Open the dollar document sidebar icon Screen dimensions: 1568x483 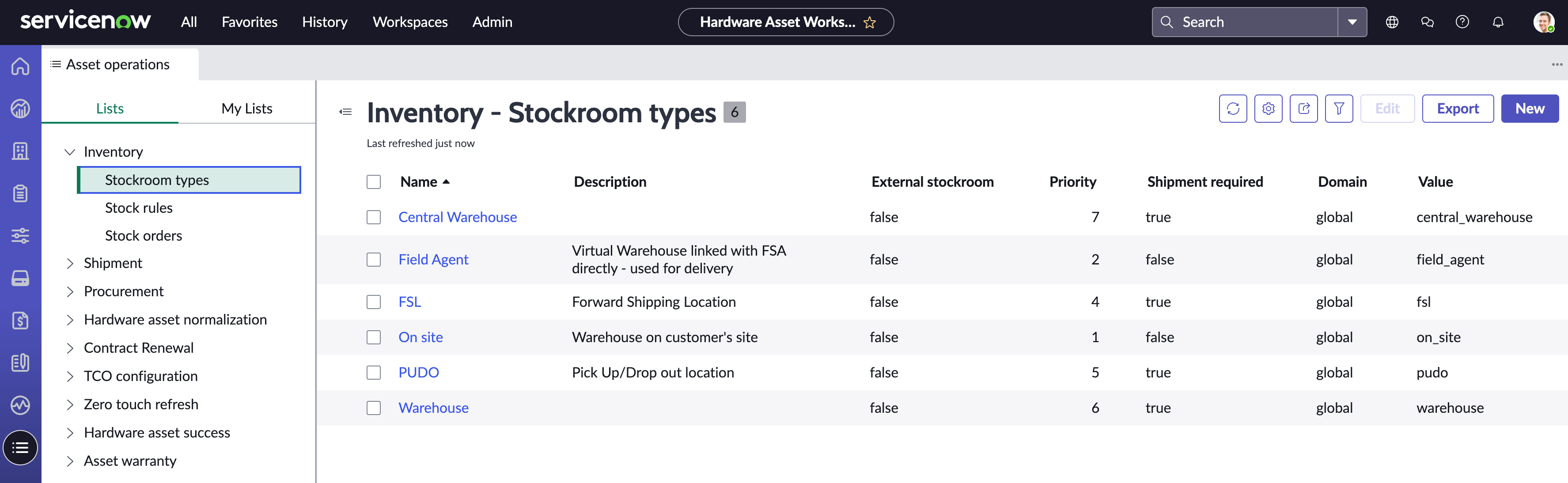(20, 321)
